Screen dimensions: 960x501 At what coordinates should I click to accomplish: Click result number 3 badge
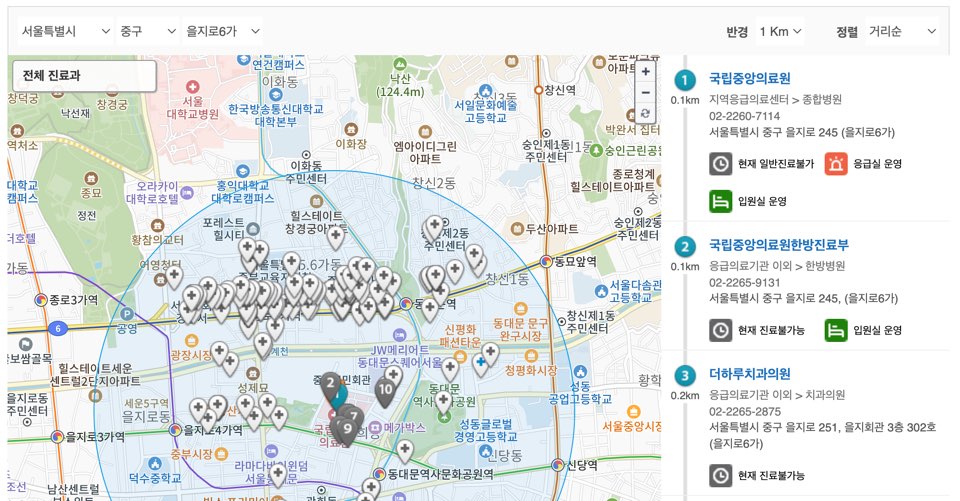684,375
